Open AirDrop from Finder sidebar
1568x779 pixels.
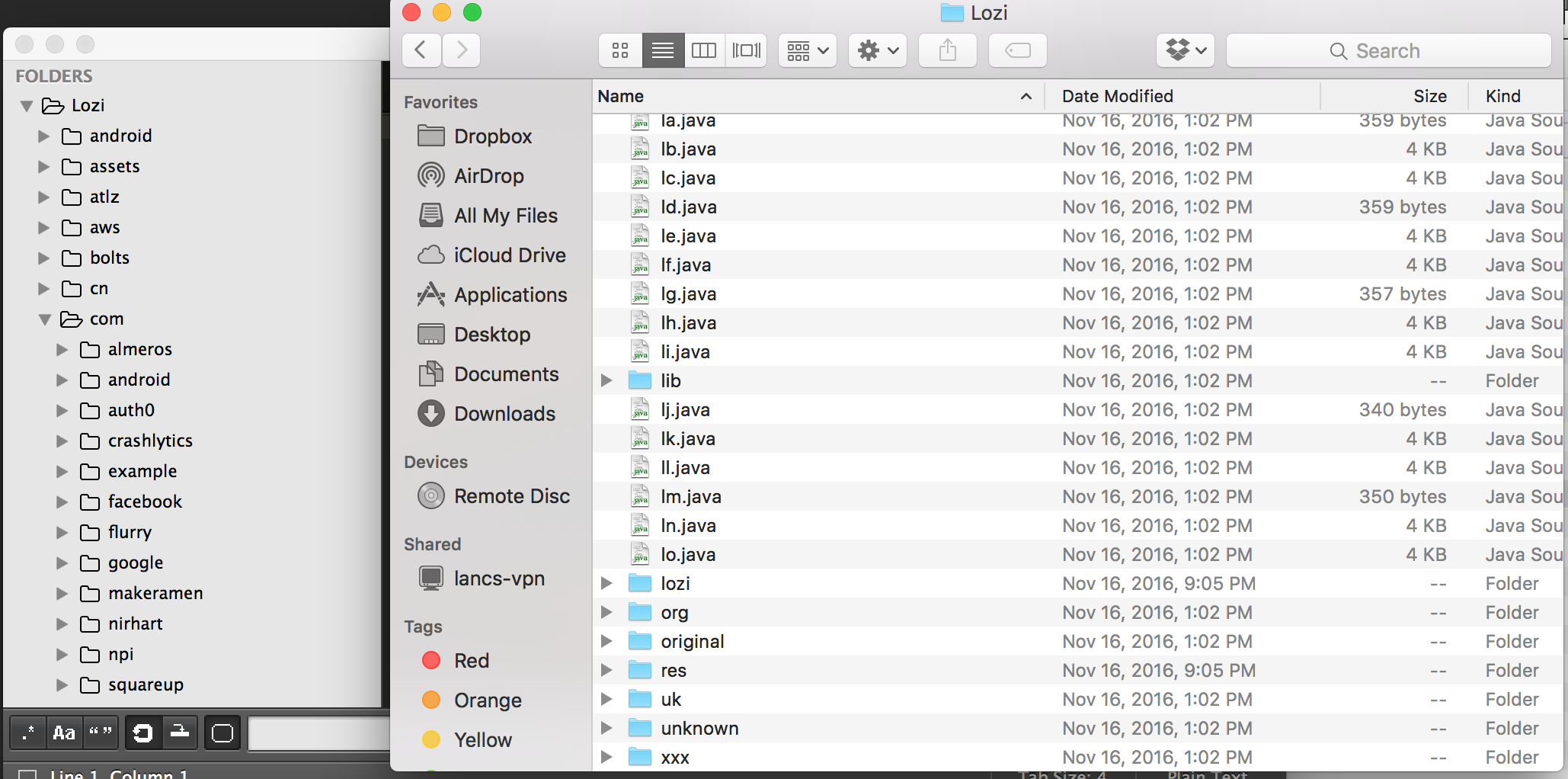pos(488,176)
